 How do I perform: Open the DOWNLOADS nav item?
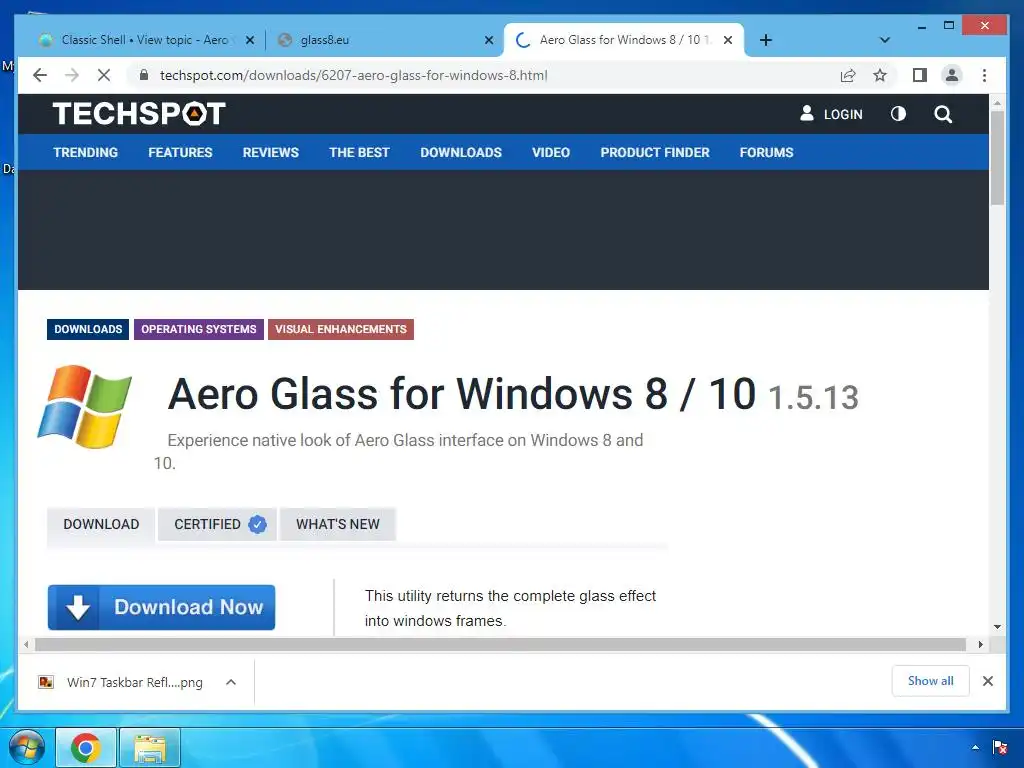tap(461, 152)
